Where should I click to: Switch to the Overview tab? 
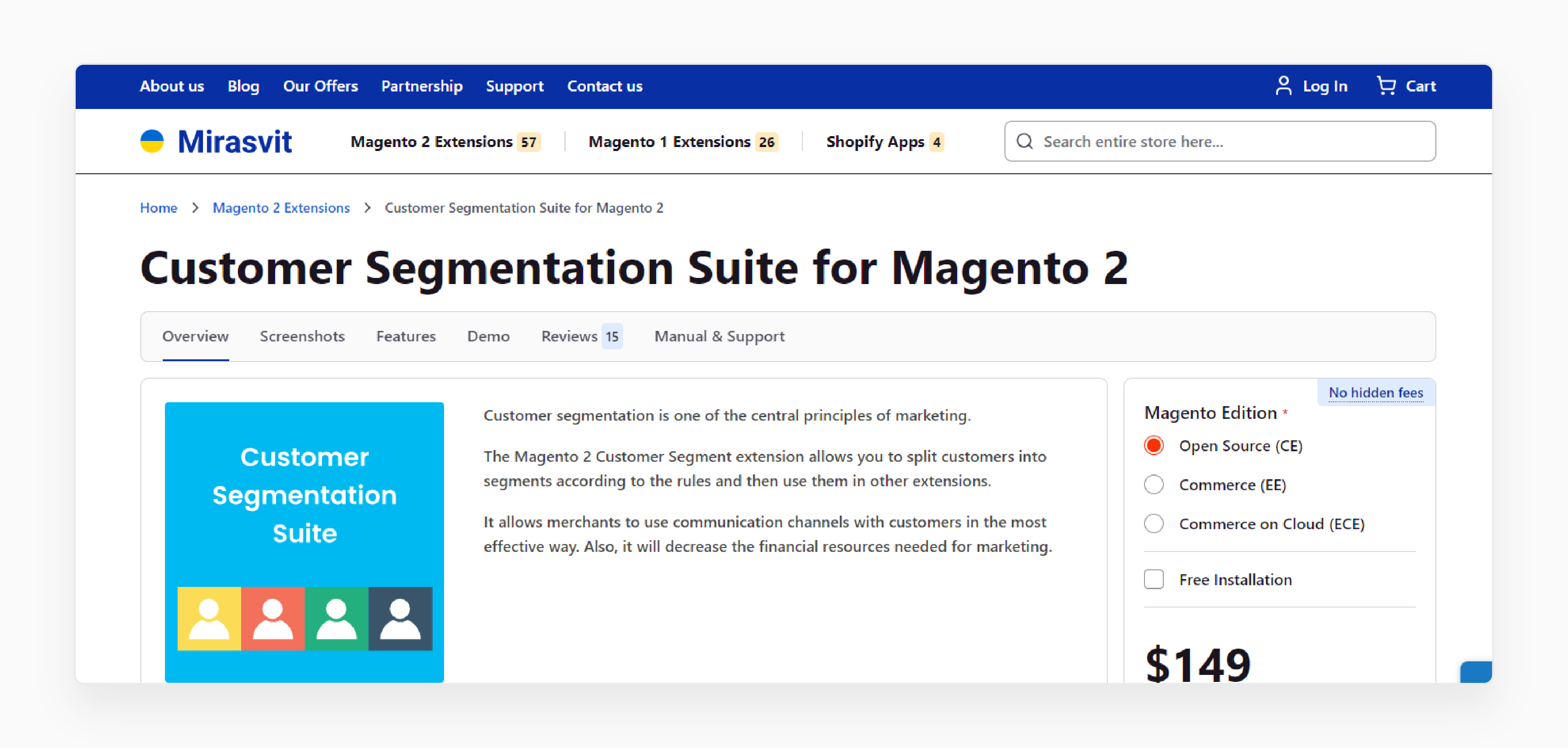196,336
